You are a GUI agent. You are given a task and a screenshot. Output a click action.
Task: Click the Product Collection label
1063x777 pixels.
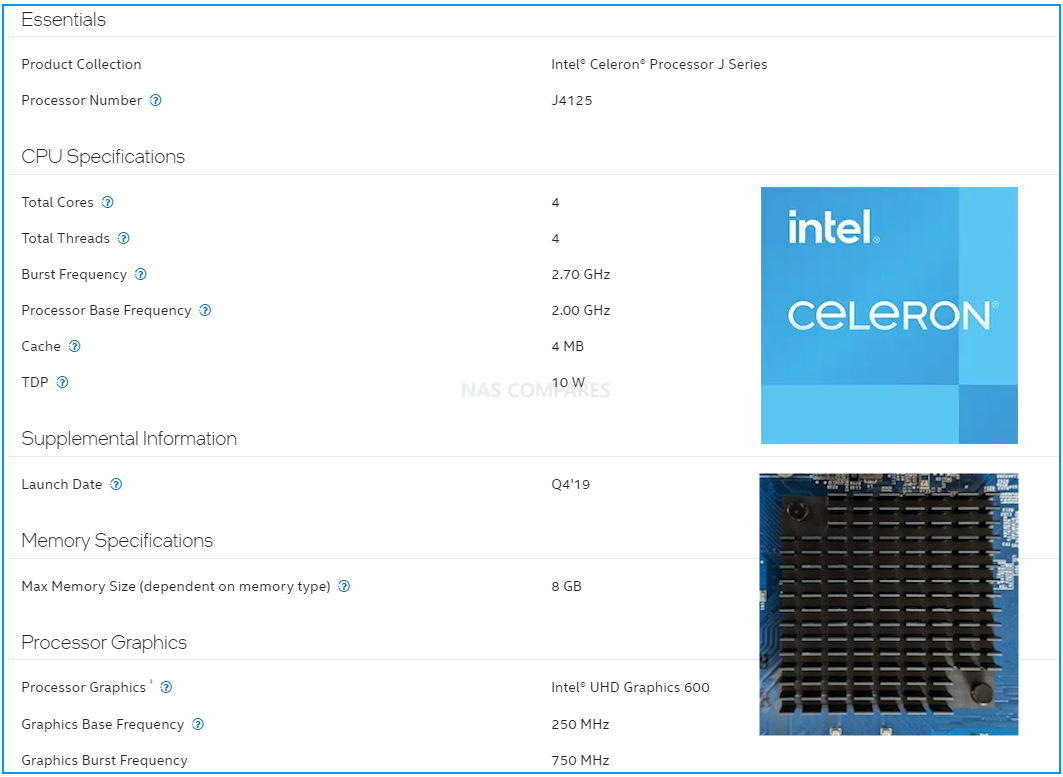[81, 64]
